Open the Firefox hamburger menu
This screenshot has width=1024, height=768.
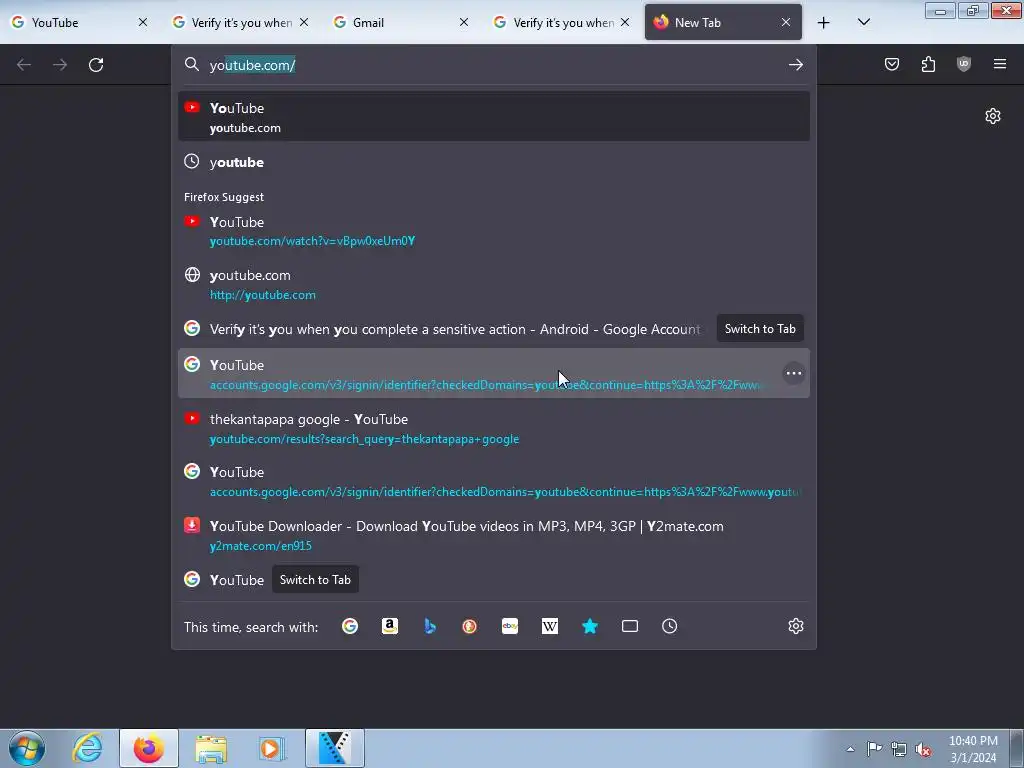click(1000, 64)
